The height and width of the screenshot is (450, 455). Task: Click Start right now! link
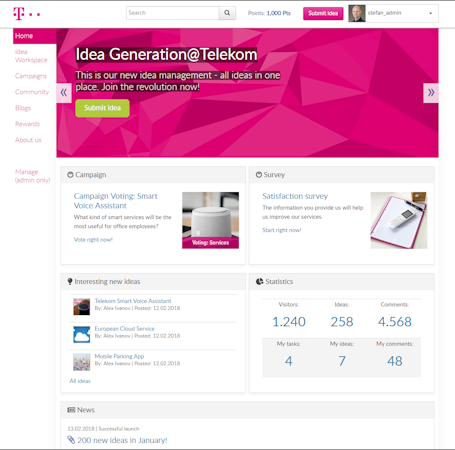282,230
